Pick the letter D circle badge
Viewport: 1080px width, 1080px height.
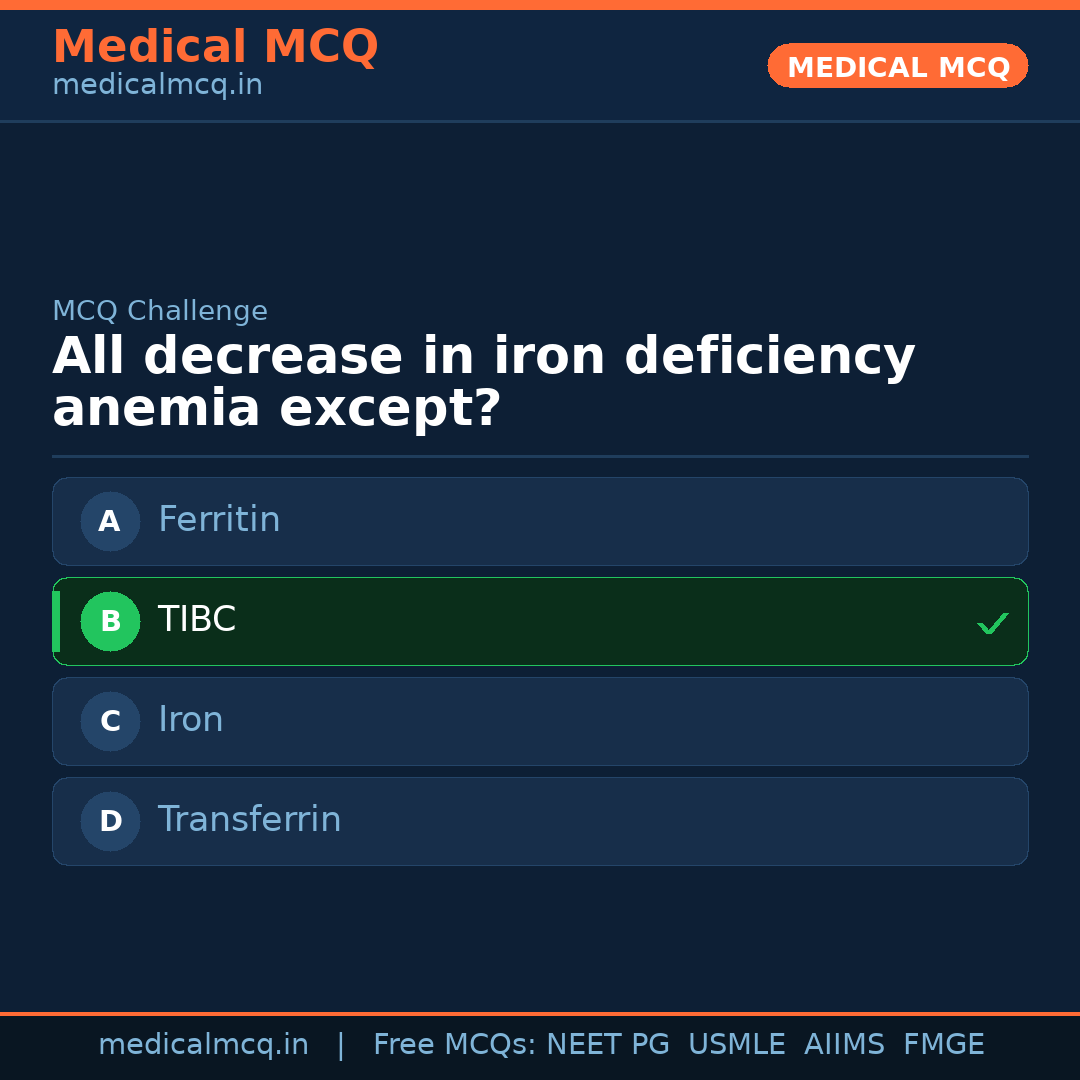pos(110,821)
